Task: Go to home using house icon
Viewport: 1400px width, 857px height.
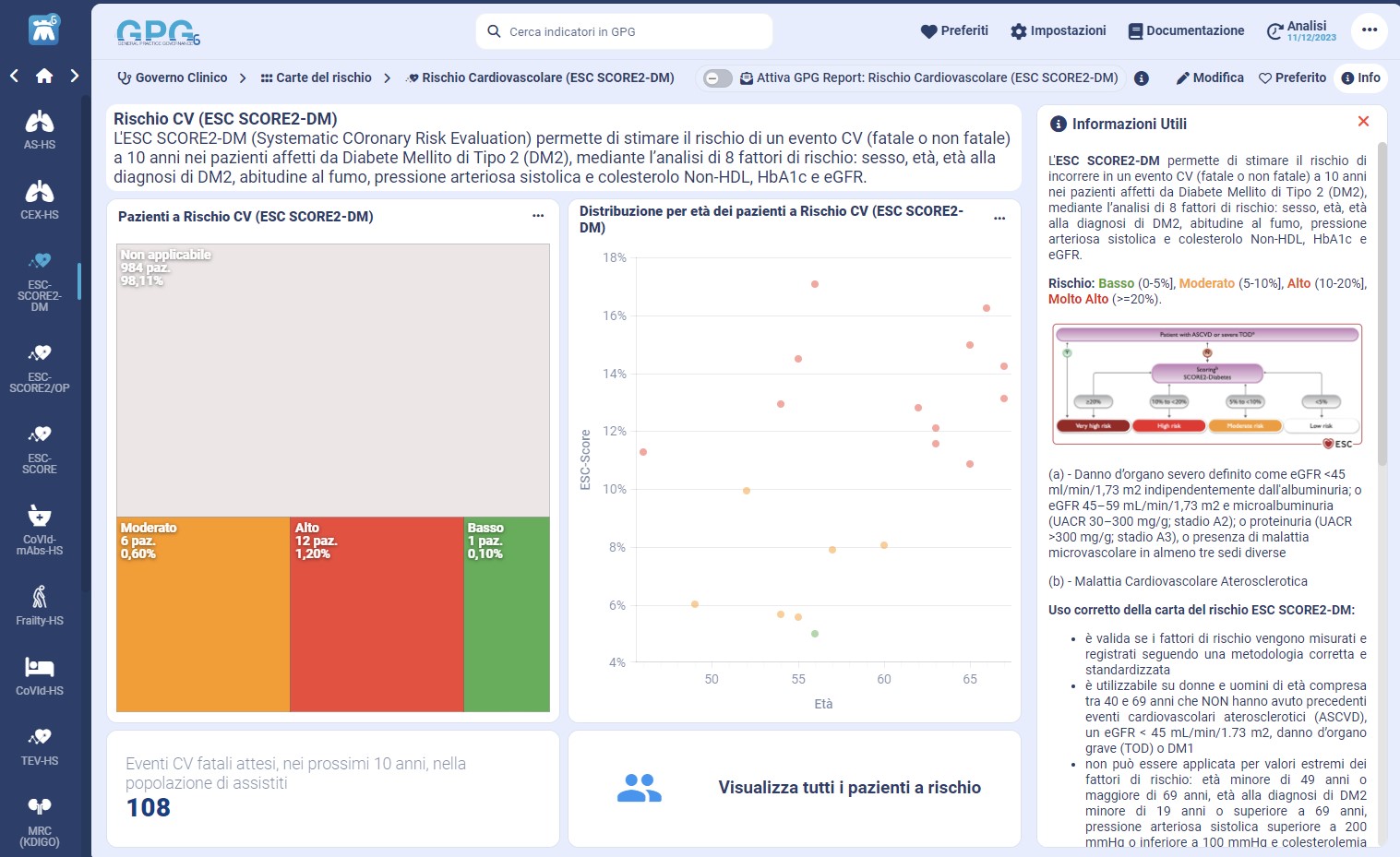Action: click(44, 76)
